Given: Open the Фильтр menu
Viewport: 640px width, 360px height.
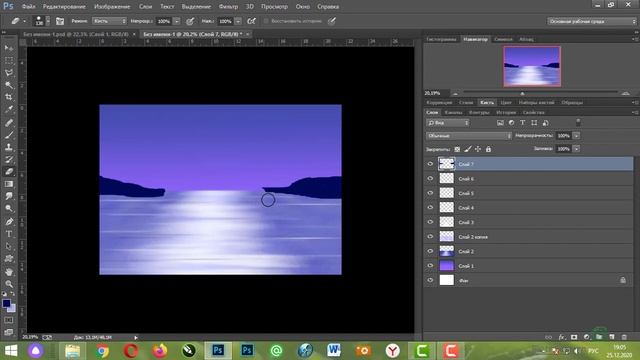Looking at the screenshot, I should coord(228,7).
